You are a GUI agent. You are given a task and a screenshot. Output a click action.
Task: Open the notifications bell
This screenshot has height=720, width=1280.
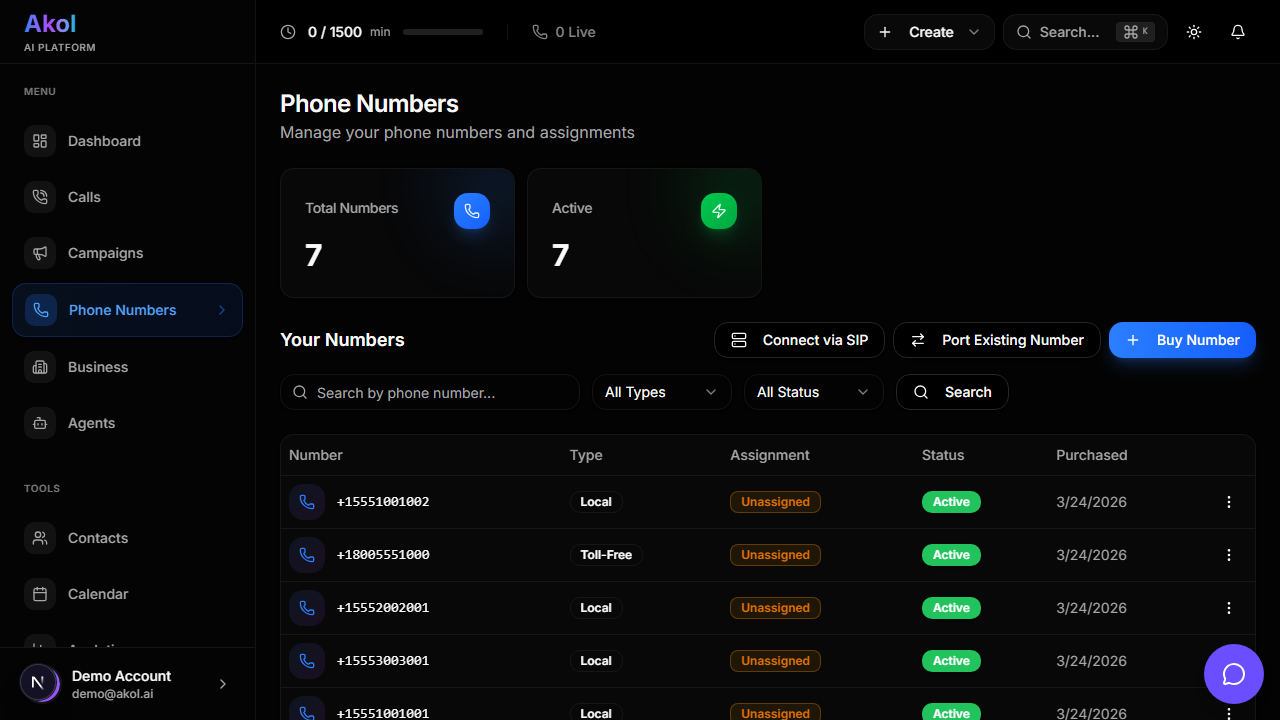1237,32
